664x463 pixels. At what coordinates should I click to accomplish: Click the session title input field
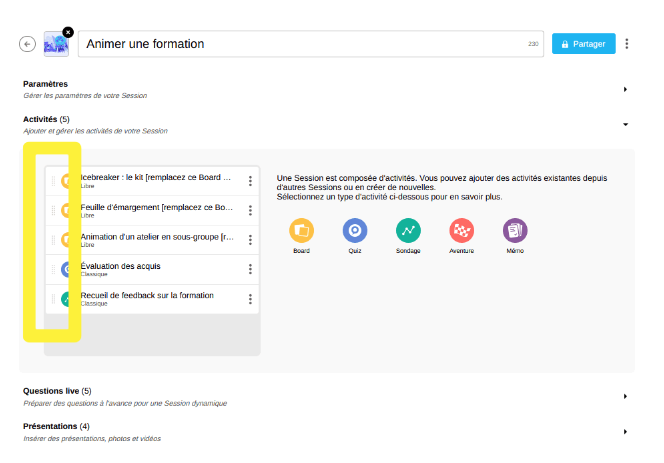click(x=300, y=44)
